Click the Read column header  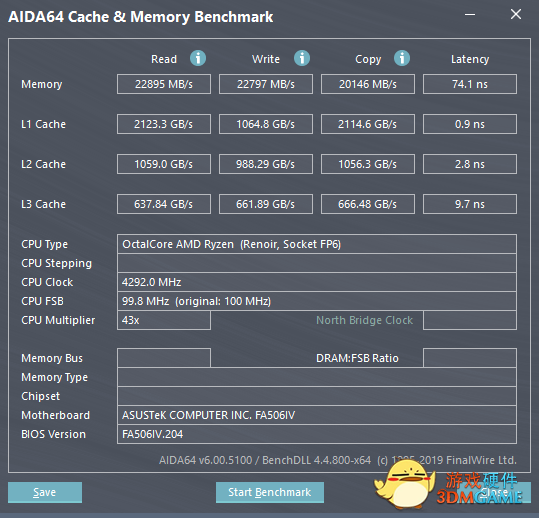164,59
